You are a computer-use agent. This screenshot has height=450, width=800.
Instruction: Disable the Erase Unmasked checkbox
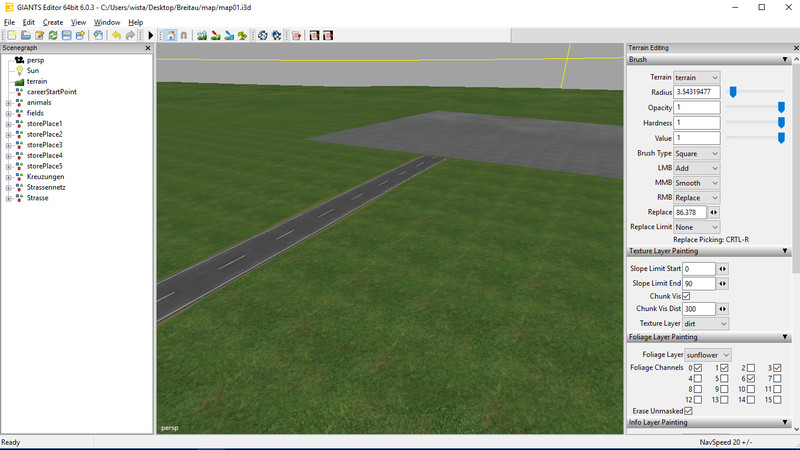688,411
